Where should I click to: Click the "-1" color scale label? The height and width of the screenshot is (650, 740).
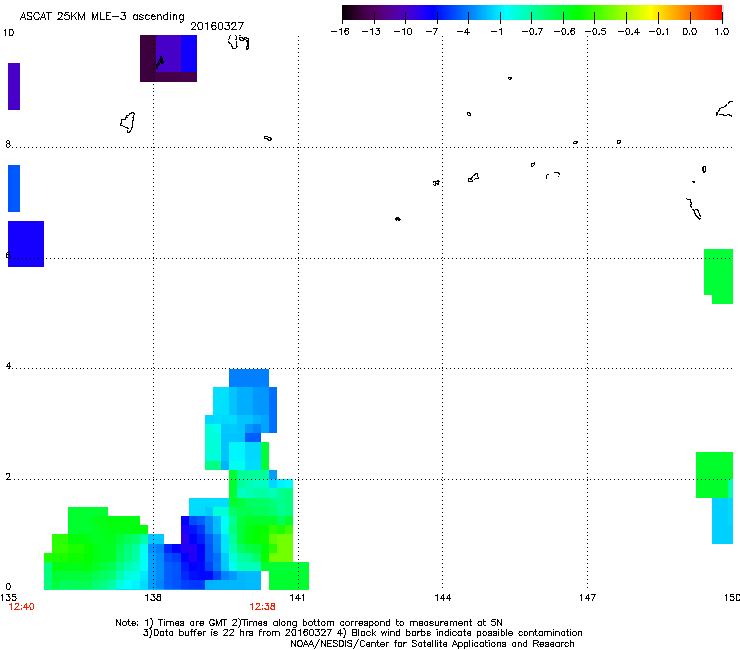pyautogui.click(x=496, y=32)
